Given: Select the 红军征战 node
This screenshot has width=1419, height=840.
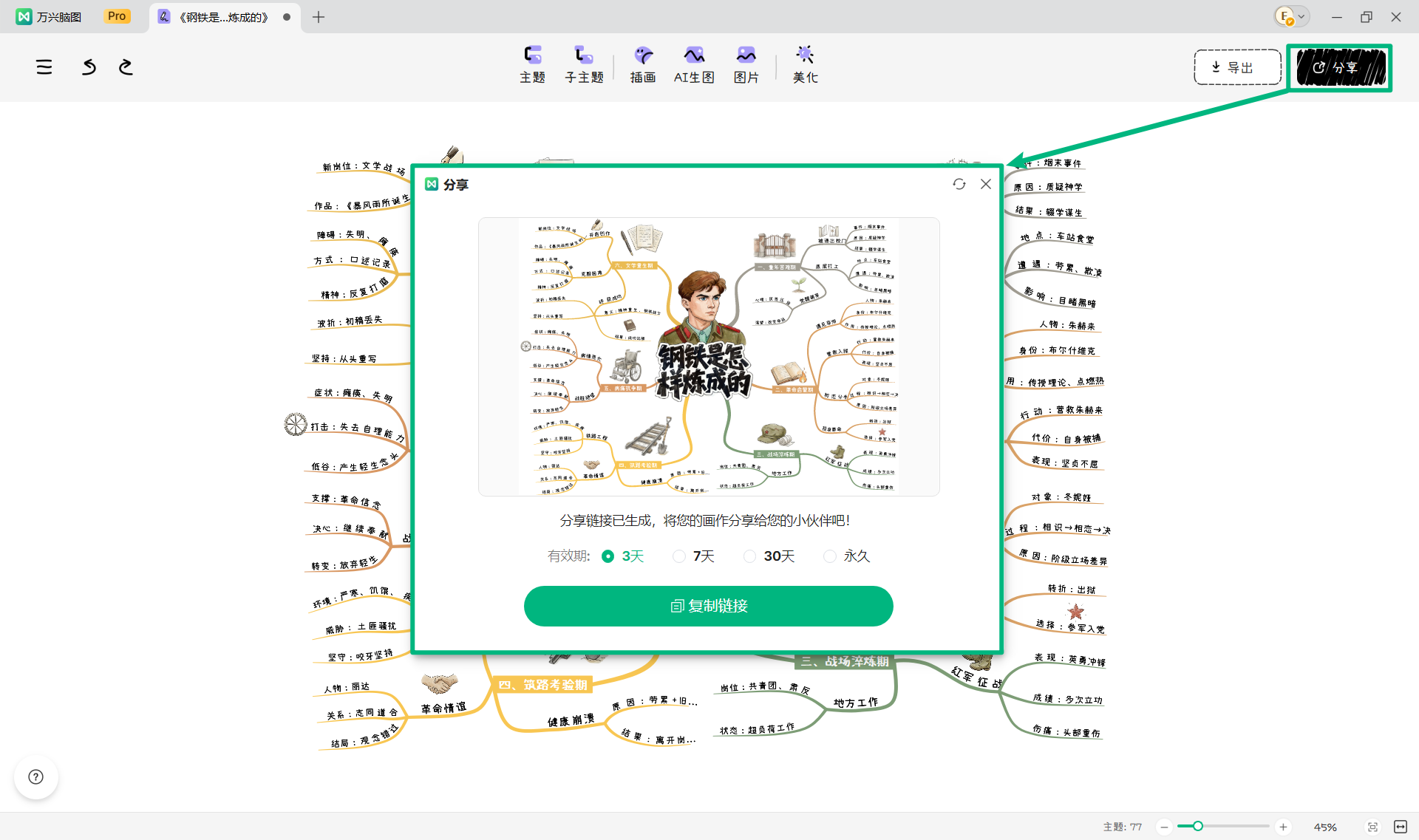Looking at the screenshot, I should (976, 677).
